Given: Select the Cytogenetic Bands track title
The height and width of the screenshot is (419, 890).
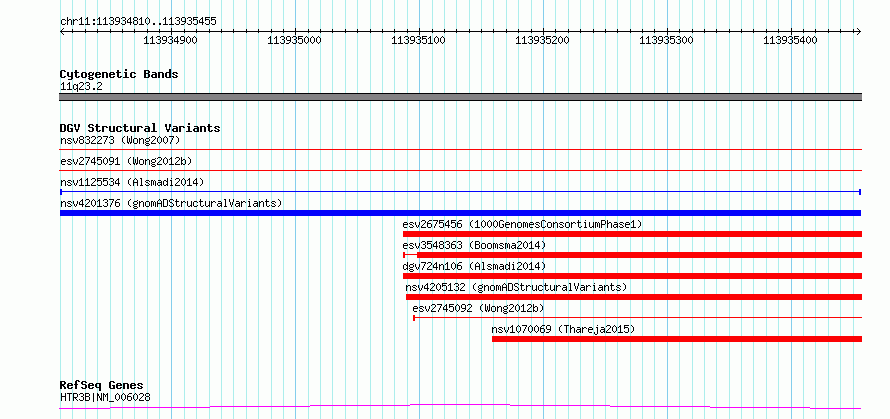Looking at the screenshot, I should point(119,74).
